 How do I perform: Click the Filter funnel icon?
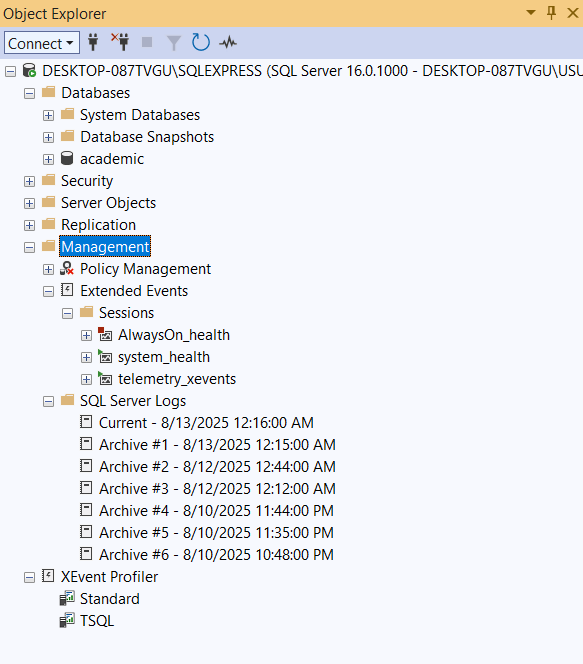174,43
